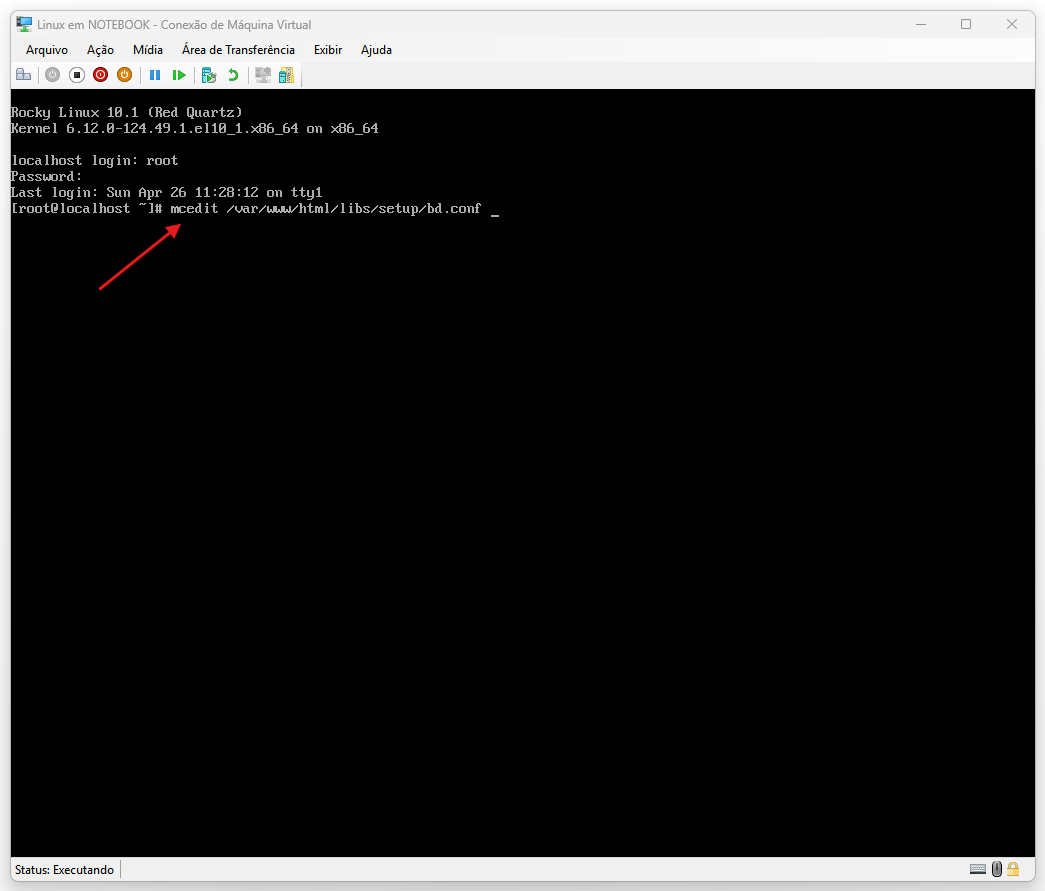Click the Ctrl+Alt+Del toolbar icon

coord(23,75)
